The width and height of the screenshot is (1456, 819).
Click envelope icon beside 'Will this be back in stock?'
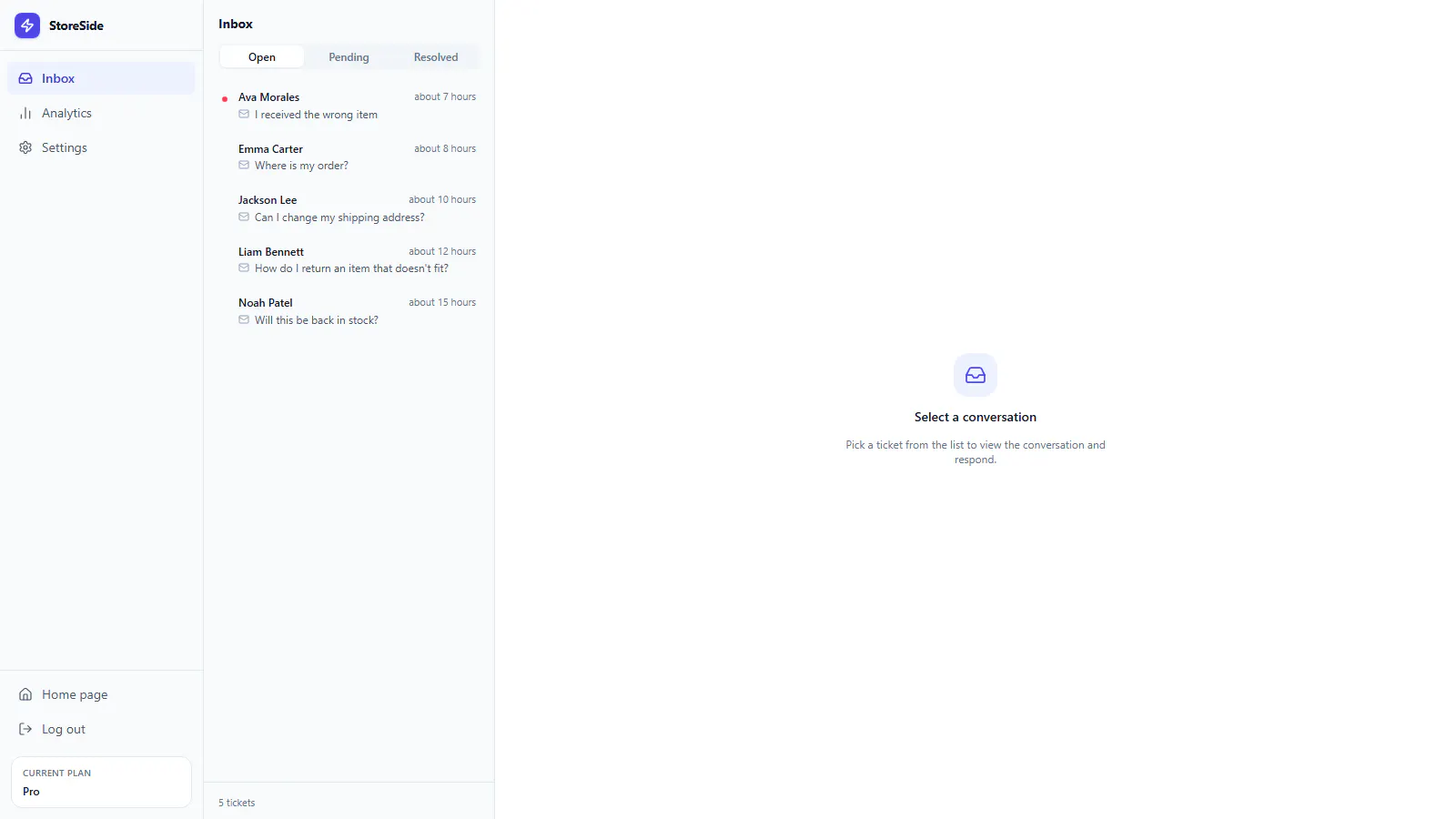244,319
